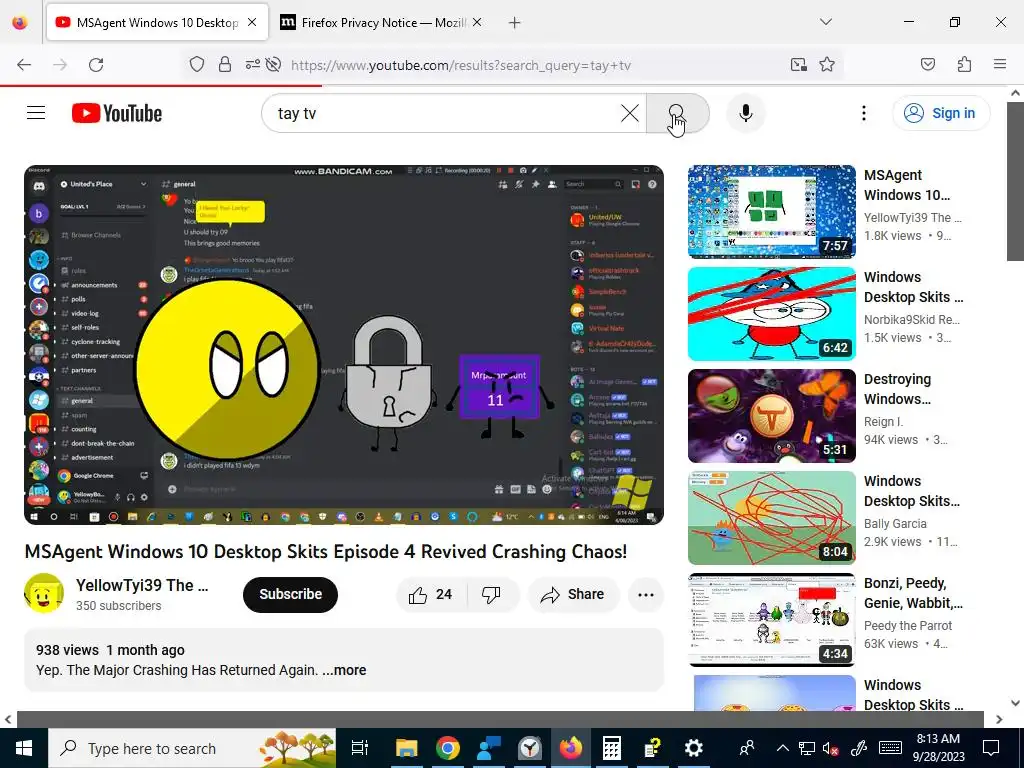
Task: Go back in Firefox
Action: (x=24, y=65)
